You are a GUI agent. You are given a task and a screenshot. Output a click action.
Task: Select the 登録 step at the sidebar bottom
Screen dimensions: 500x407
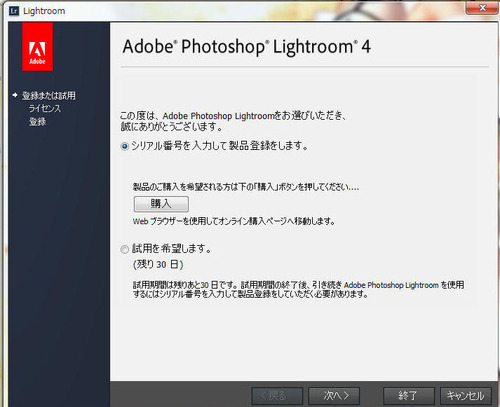pos(37,122)
